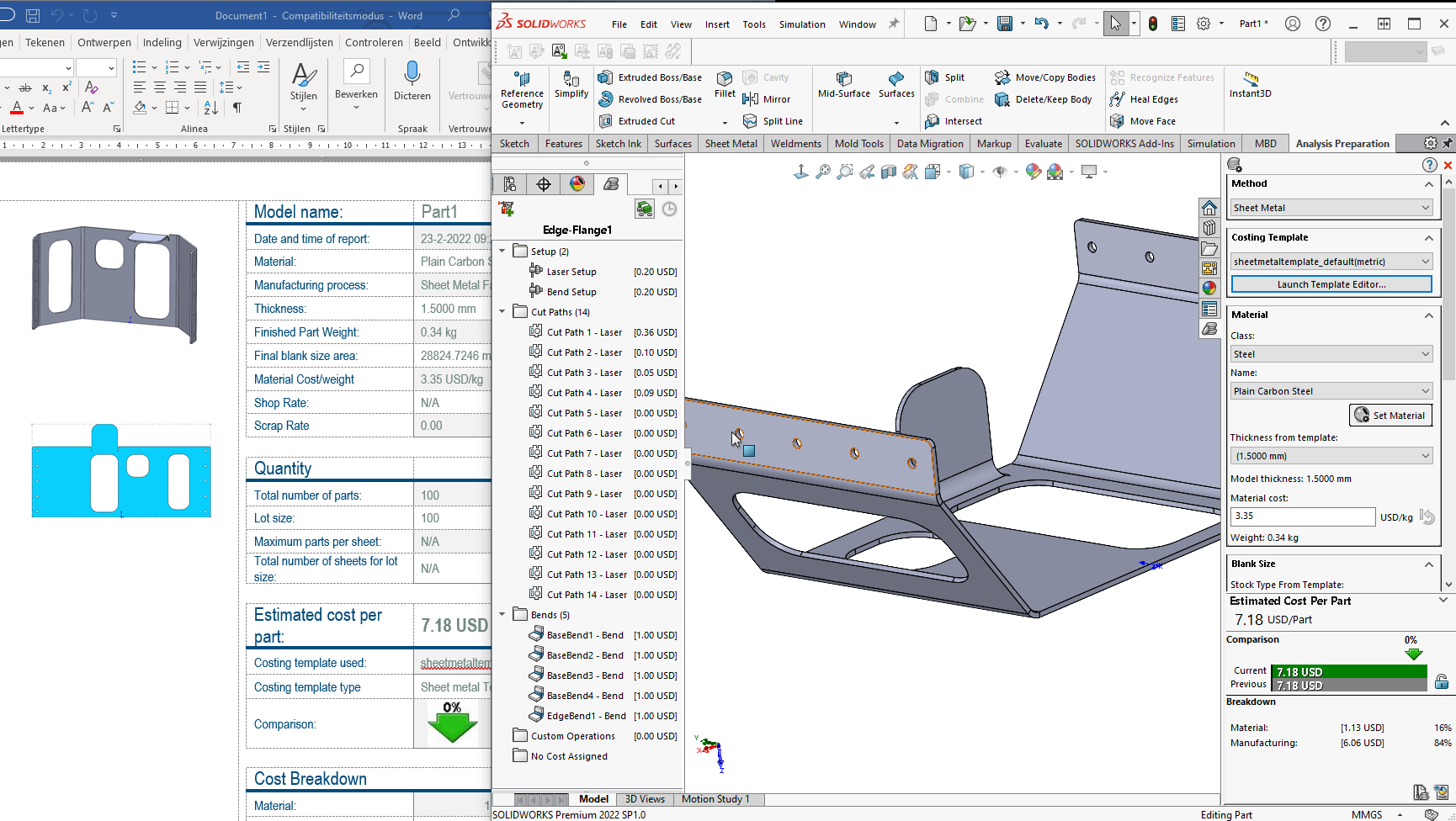The width and height of the screenshot is (1456, 821).
Task: Toggle the Word show paragraph marks button
Action: tap(237, 108)
